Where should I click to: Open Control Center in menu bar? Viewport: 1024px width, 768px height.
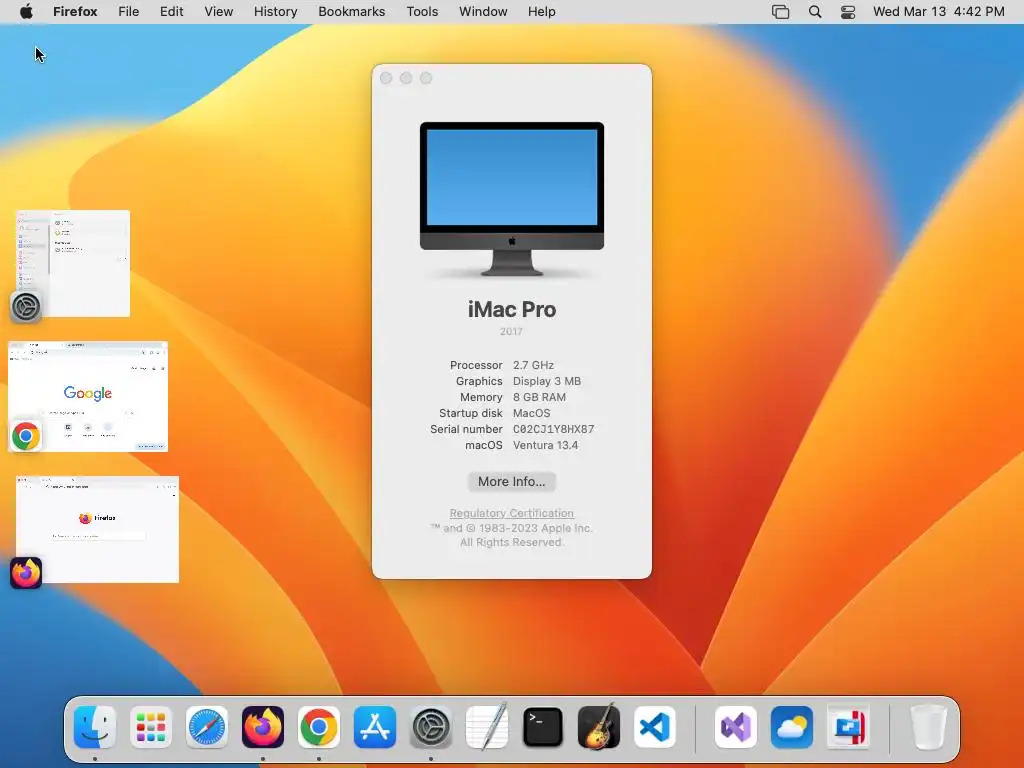(848, 12)
